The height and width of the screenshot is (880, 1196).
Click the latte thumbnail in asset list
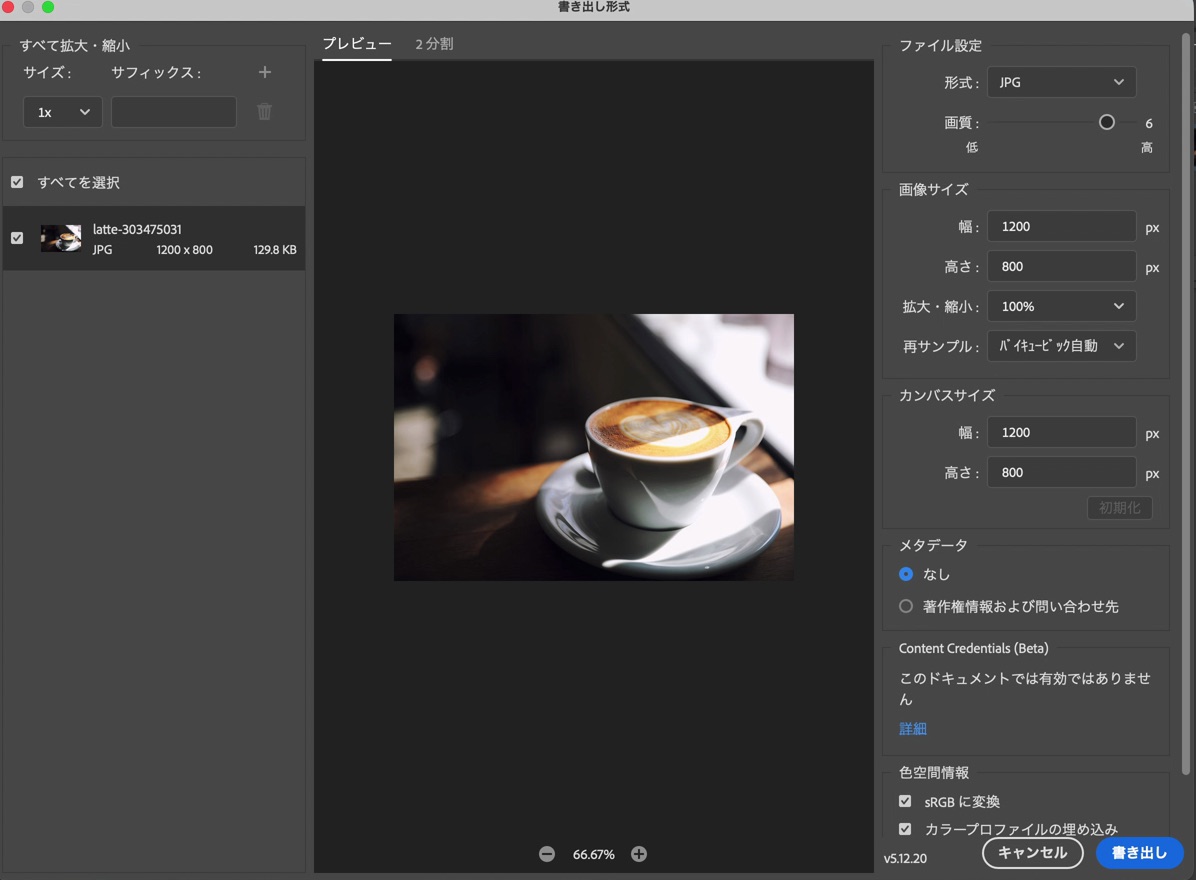[61, 238]
